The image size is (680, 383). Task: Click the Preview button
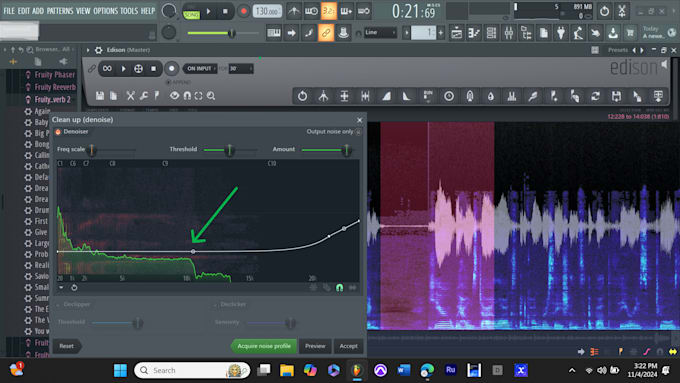(315, 346)
